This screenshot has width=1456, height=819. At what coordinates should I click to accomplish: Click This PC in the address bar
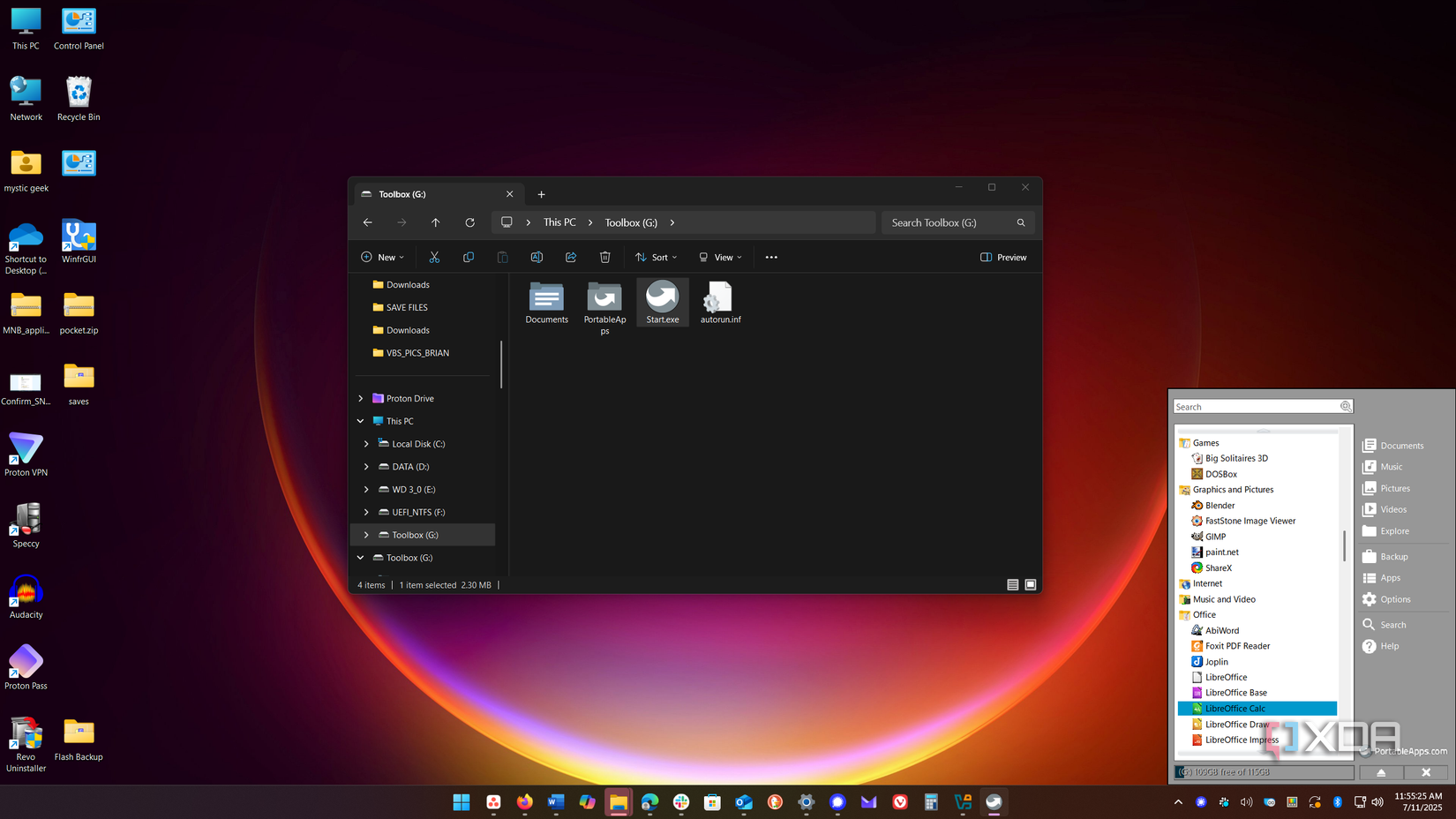click(559, 222)
